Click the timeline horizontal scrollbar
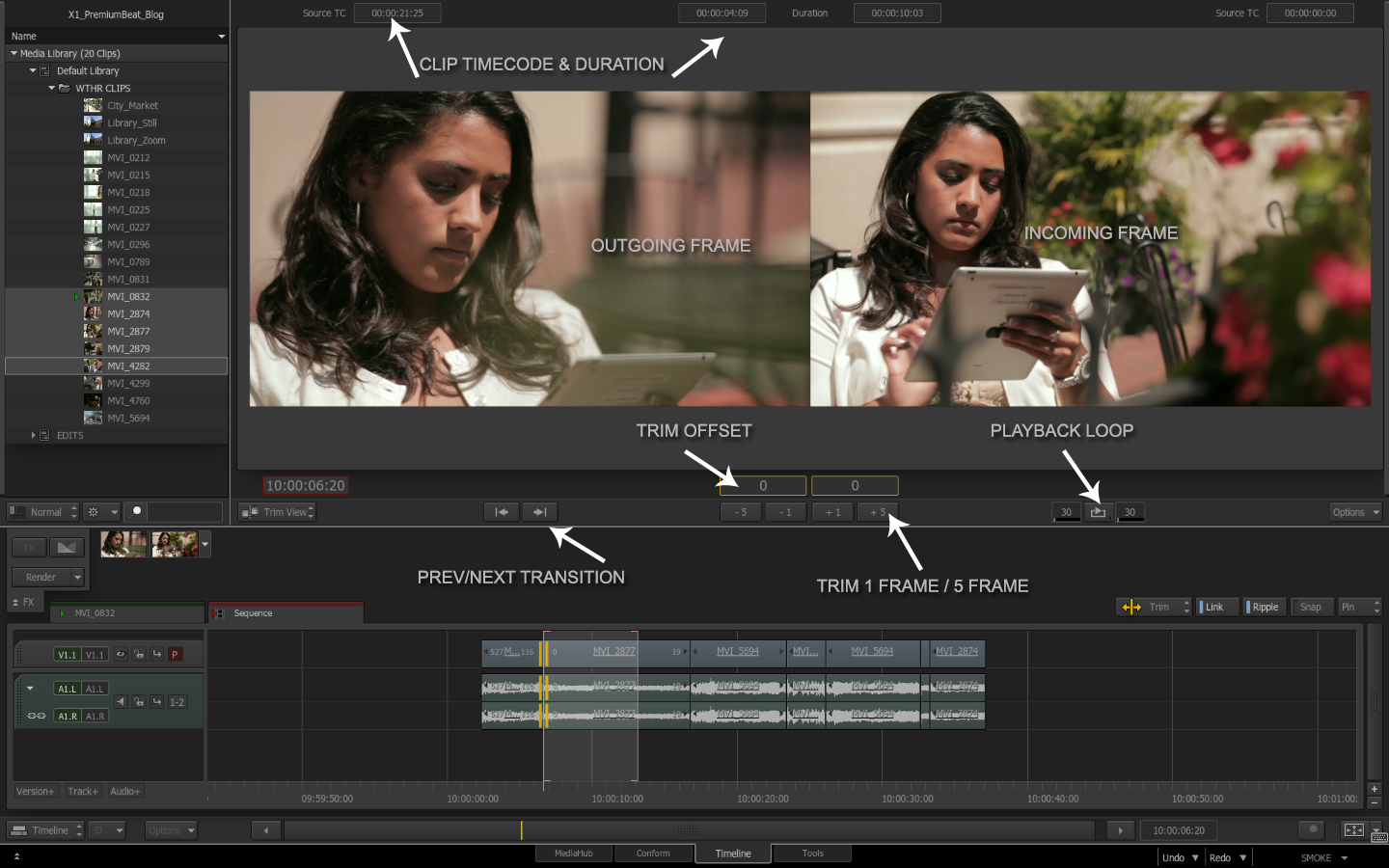The image size is (1389, 868). [x=688, y=830]
